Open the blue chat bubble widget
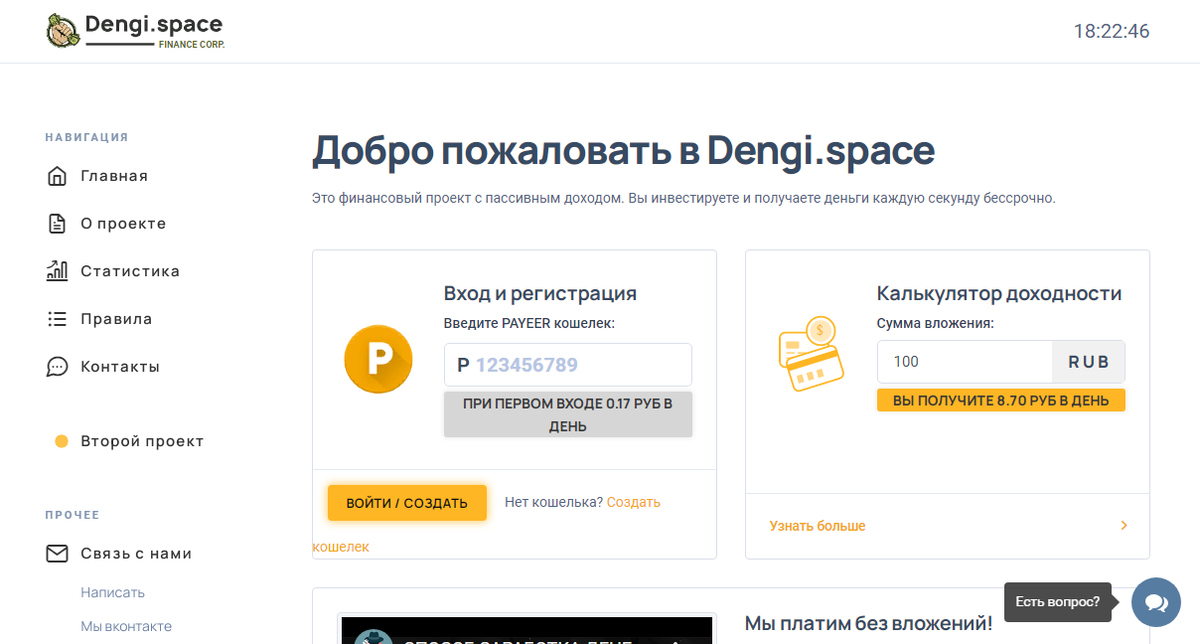 coord(1156,602)
